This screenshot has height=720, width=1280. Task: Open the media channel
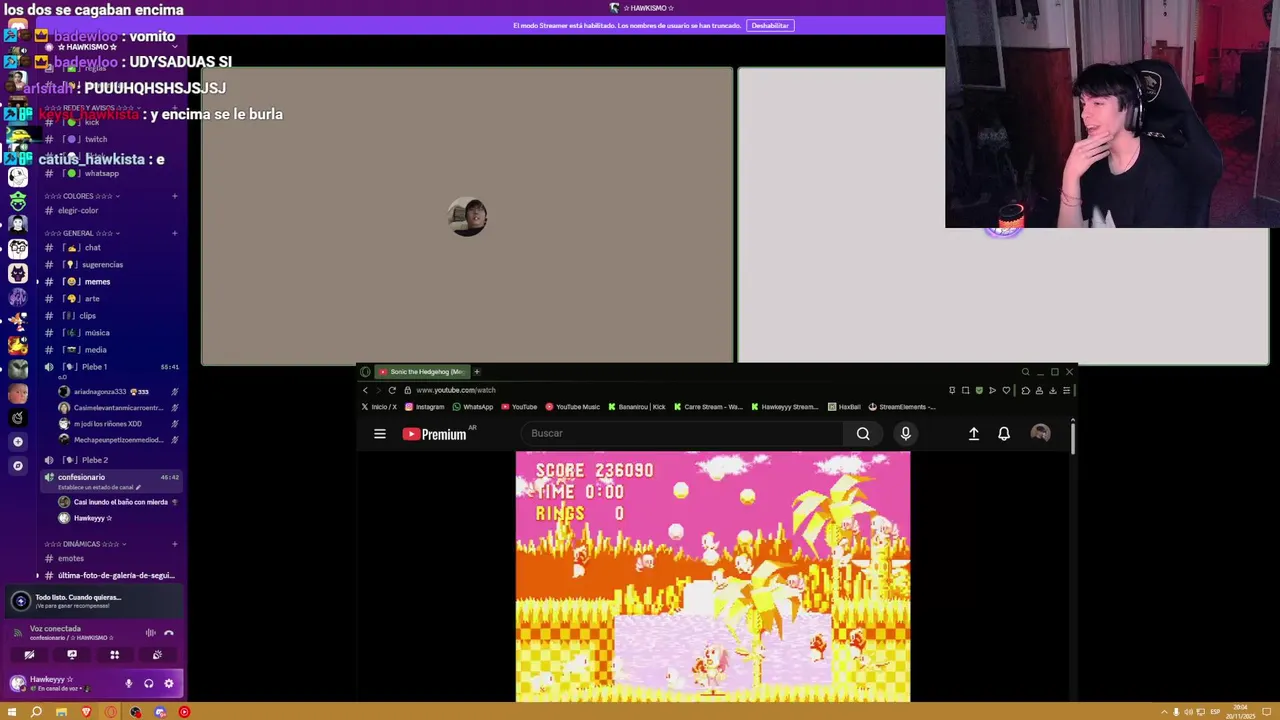(x=111, y=349)
